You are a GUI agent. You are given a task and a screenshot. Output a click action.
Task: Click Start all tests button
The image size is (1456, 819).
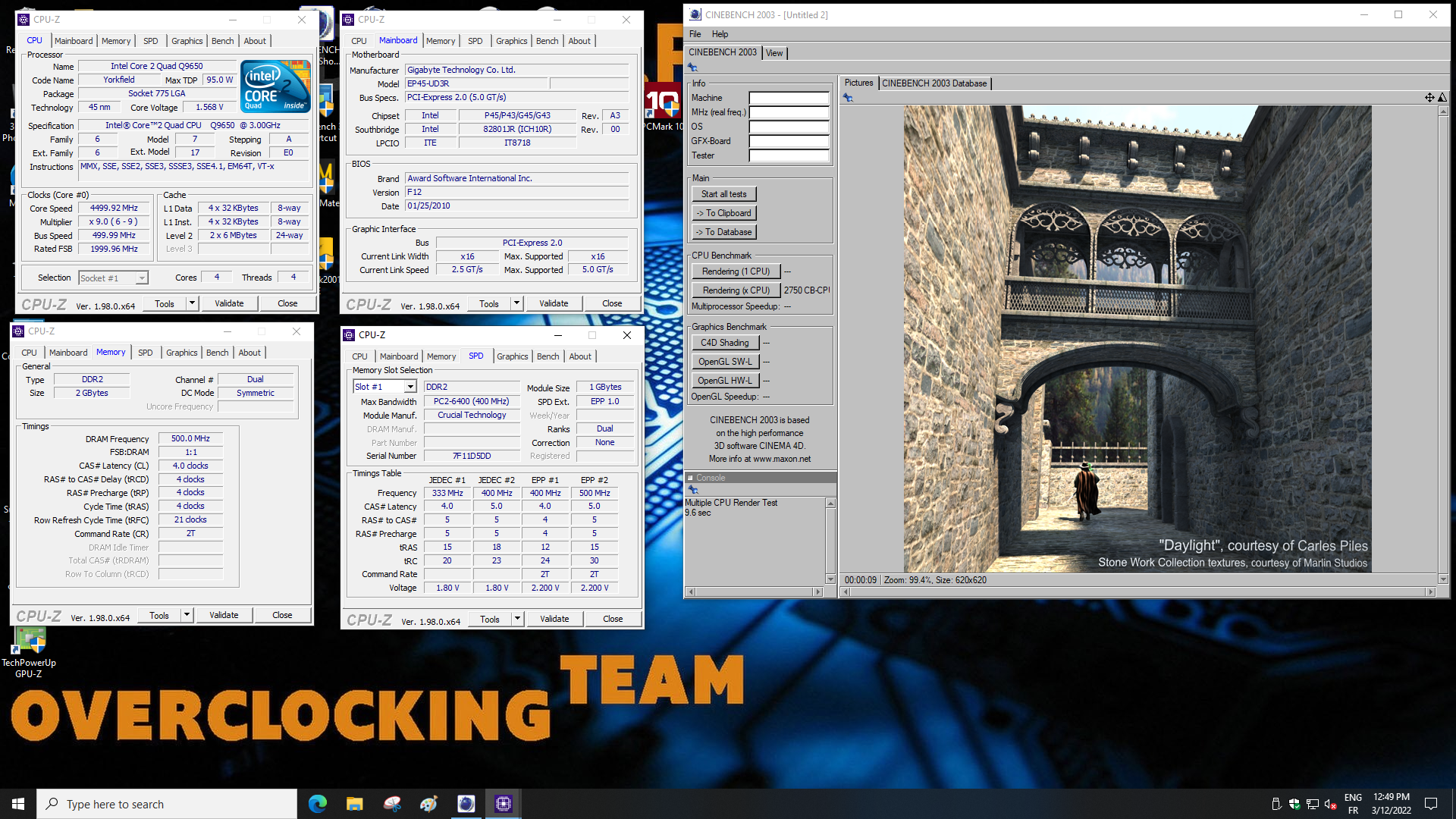click(x=723, y=194)
